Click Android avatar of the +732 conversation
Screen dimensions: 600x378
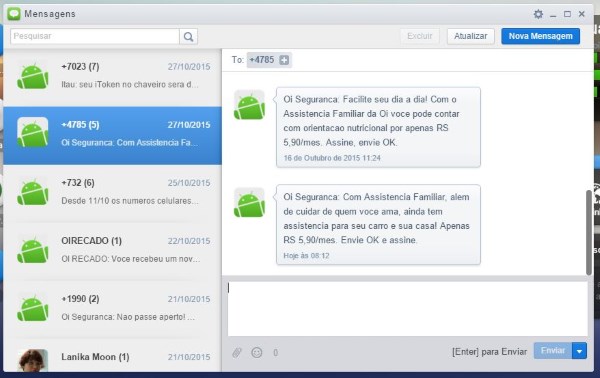coord(33,192)
